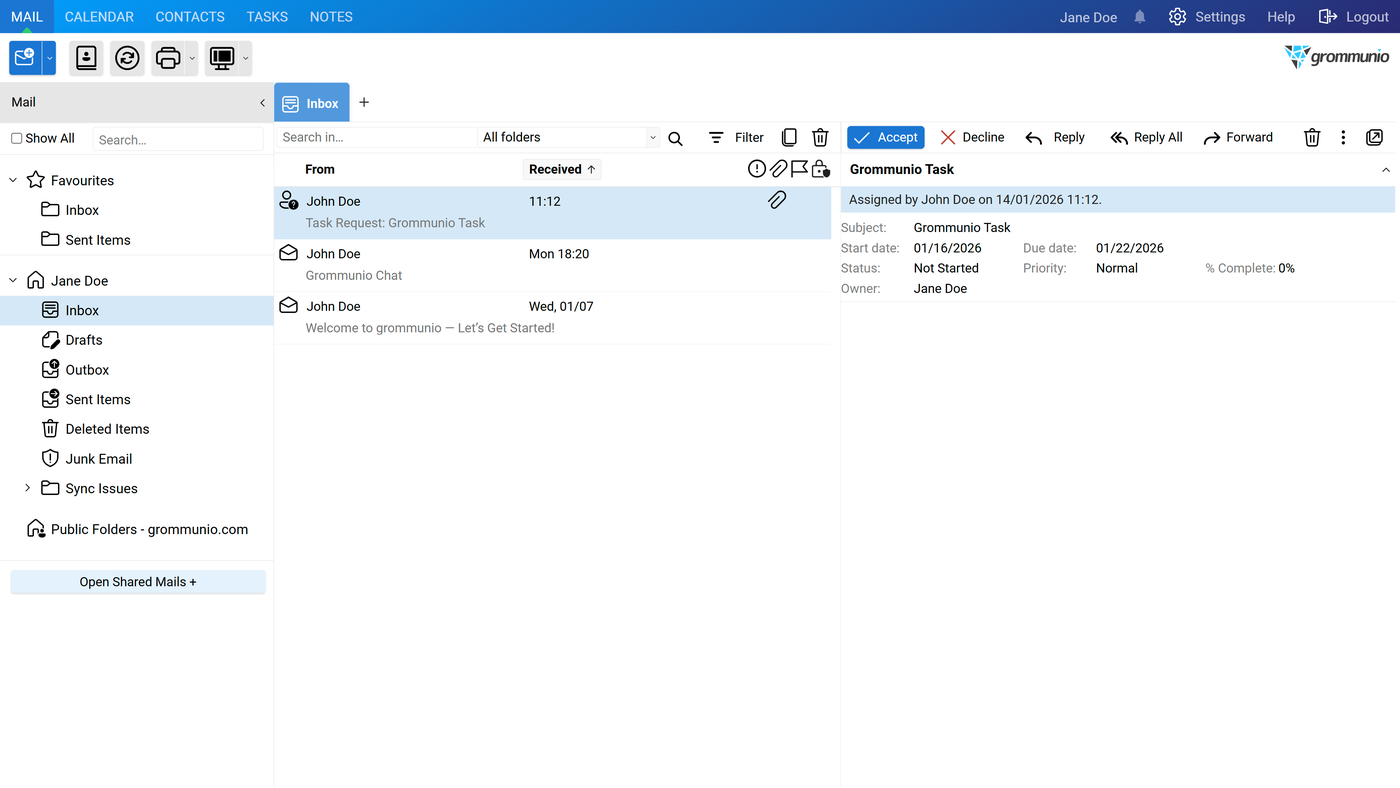Select the Mail tab

pos(27,17)
